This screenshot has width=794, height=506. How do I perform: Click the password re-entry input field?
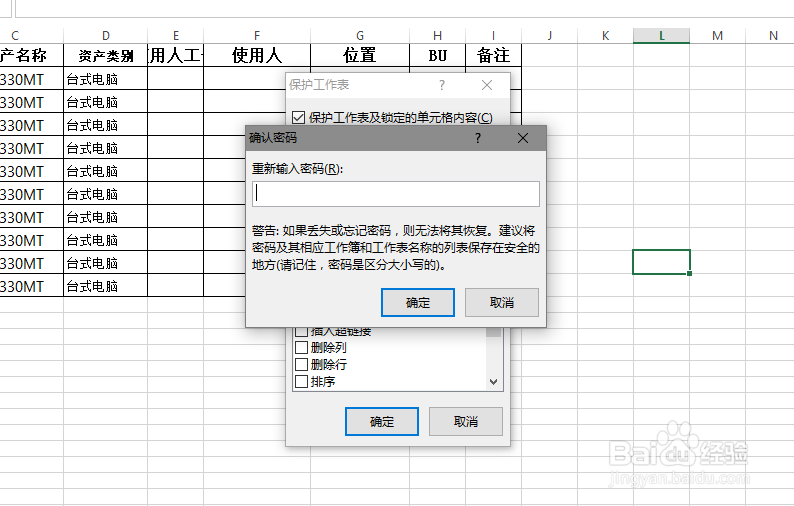click(395, 194)
